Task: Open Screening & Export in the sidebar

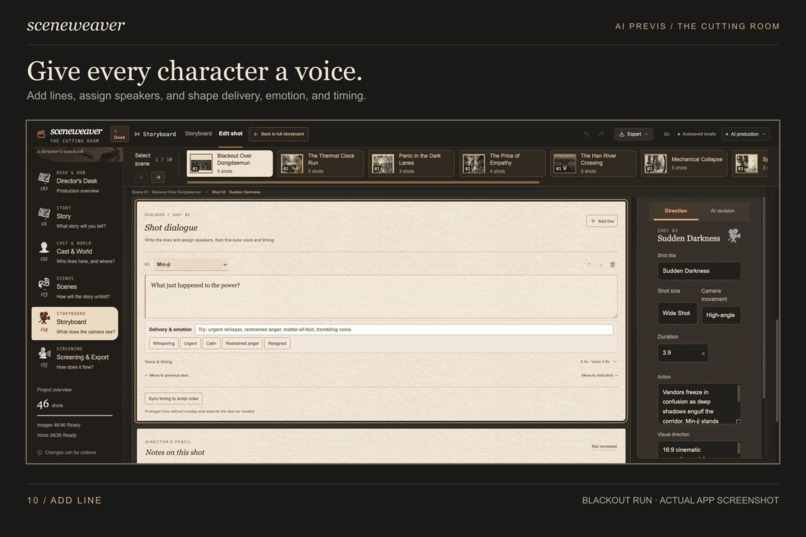Action: [x=77, y=358]
